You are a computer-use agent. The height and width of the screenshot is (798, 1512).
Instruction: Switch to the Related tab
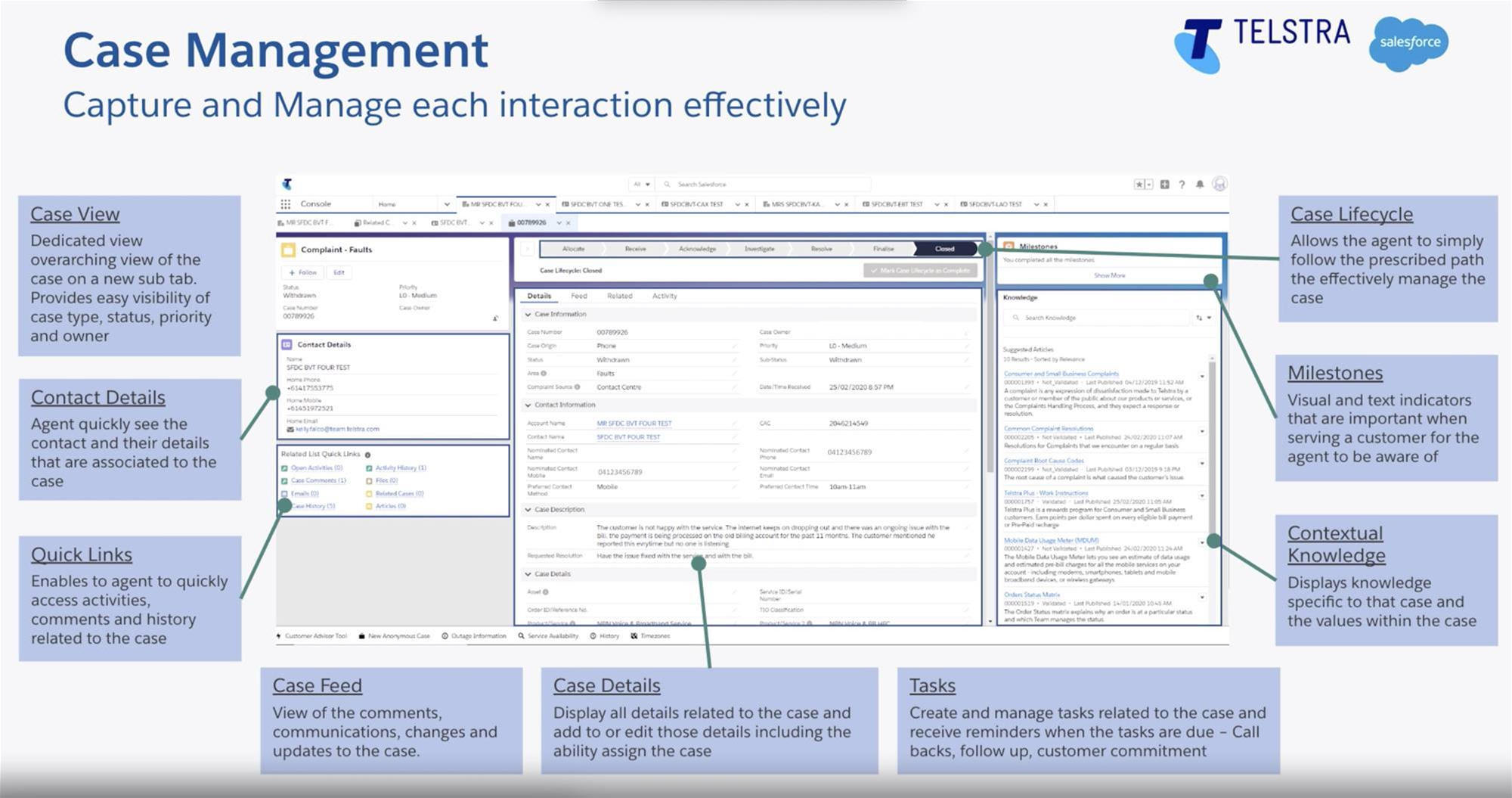pos(619,296)
